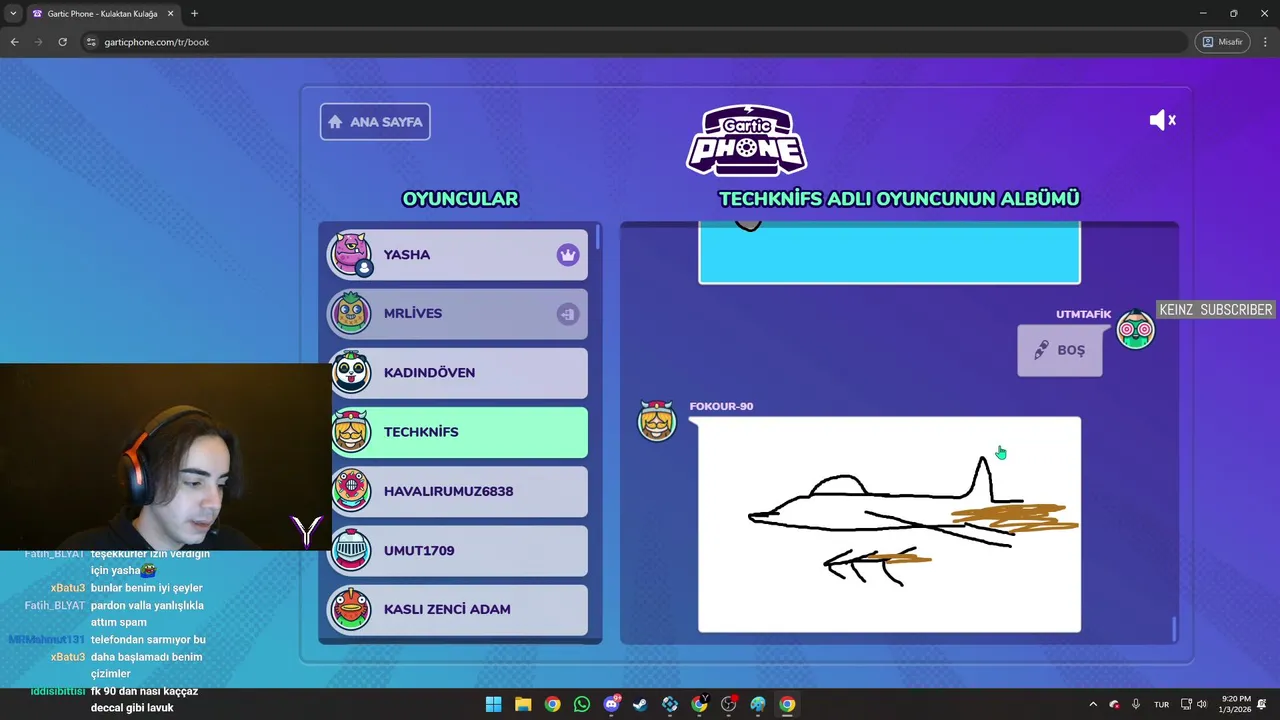Screen dimensions: 1280x720
Task: Click YASHA's pink monster avatar
Action: [x=351, y=254]
